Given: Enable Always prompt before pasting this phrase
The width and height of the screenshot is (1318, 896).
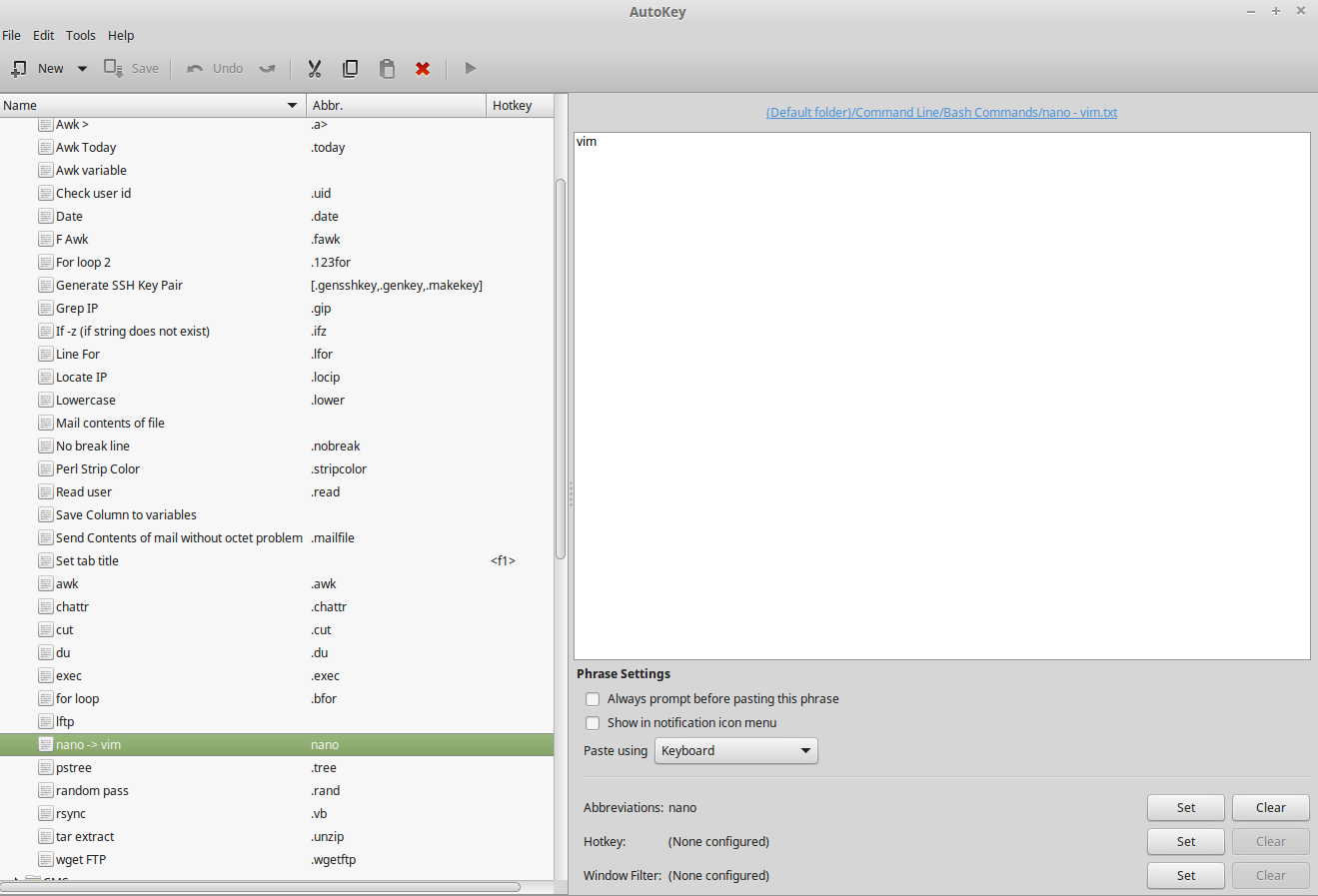Looking at the screenshot, I should 593,699.
